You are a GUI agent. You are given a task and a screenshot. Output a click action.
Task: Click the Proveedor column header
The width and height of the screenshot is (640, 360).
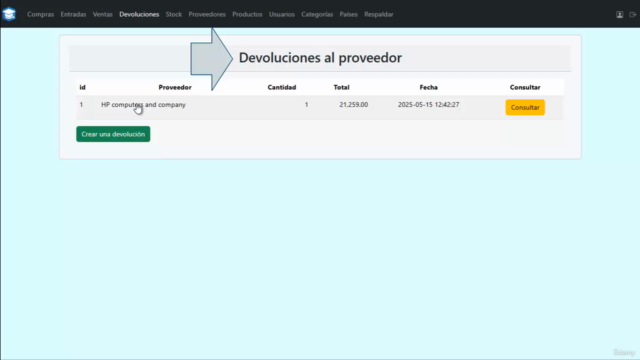coord(175,87)
